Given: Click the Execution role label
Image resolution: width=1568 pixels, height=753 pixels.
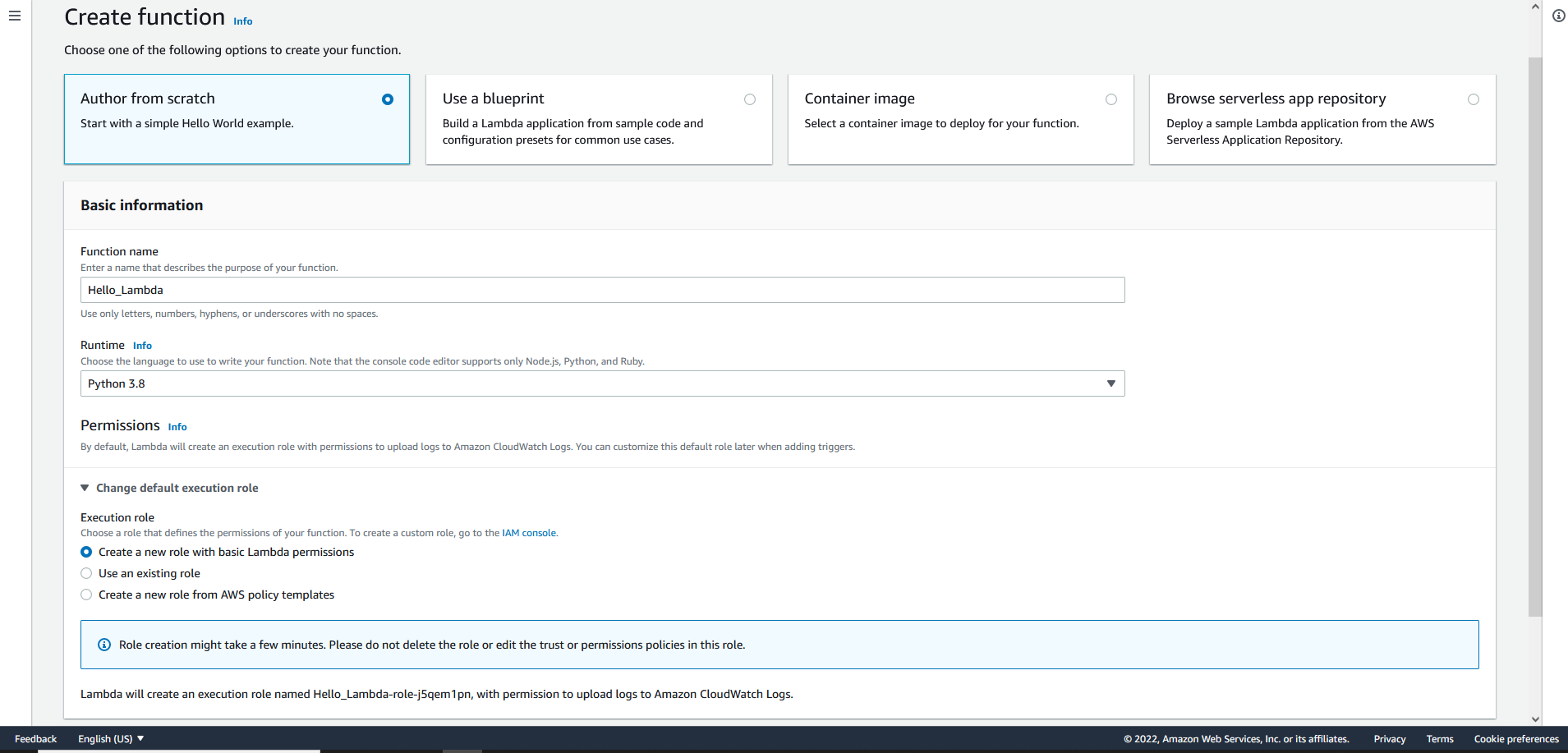Looking at the screenshot, I should 117,517.
